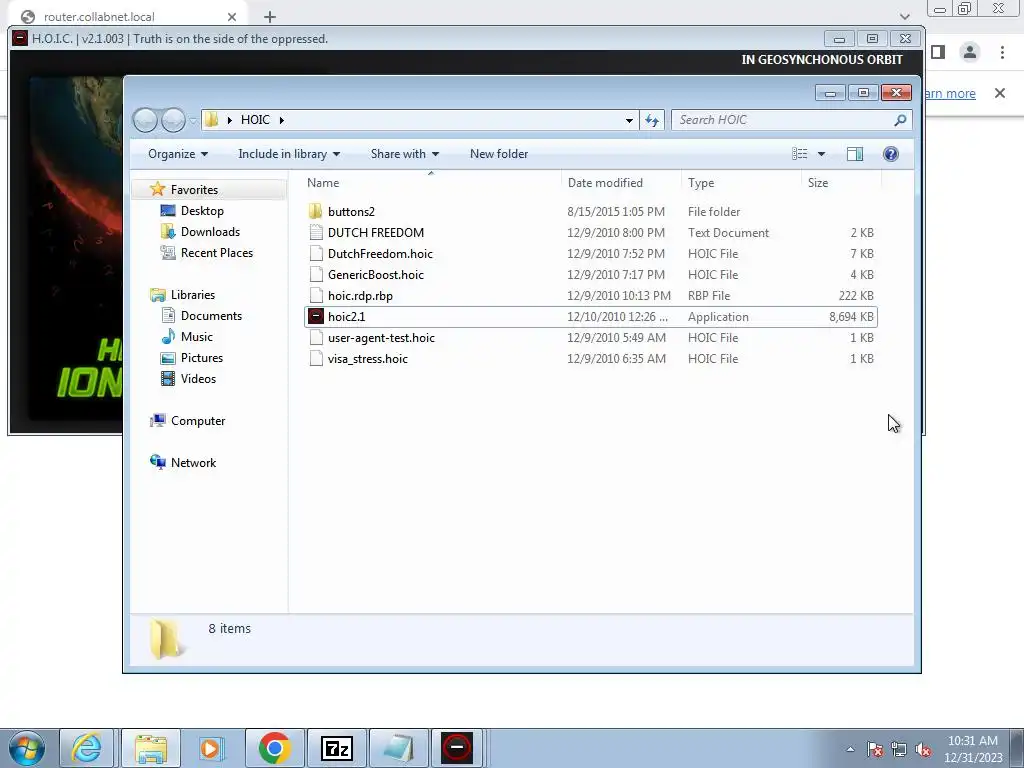Click the change view icon
1024x768 pixels.
799,153
